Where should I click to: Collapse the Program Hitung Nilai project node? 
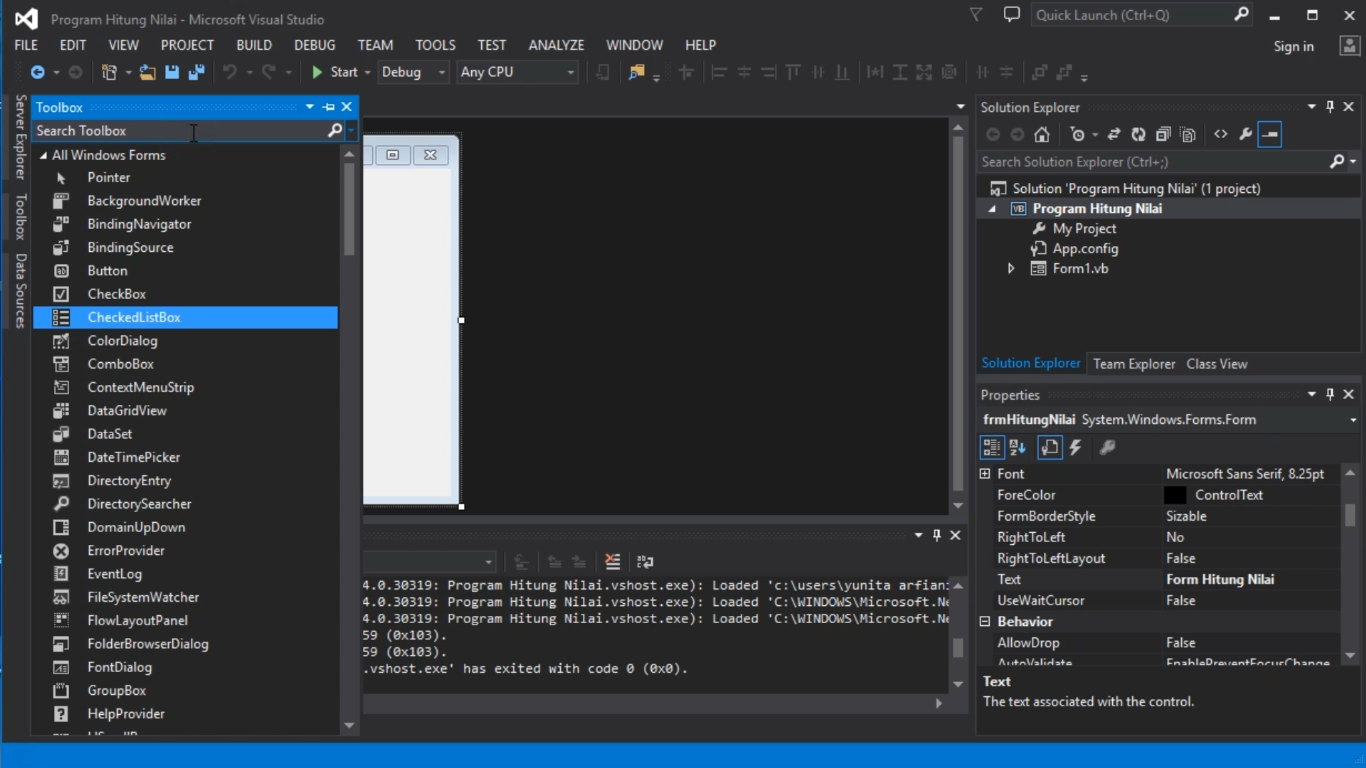(x=993, y=209)
